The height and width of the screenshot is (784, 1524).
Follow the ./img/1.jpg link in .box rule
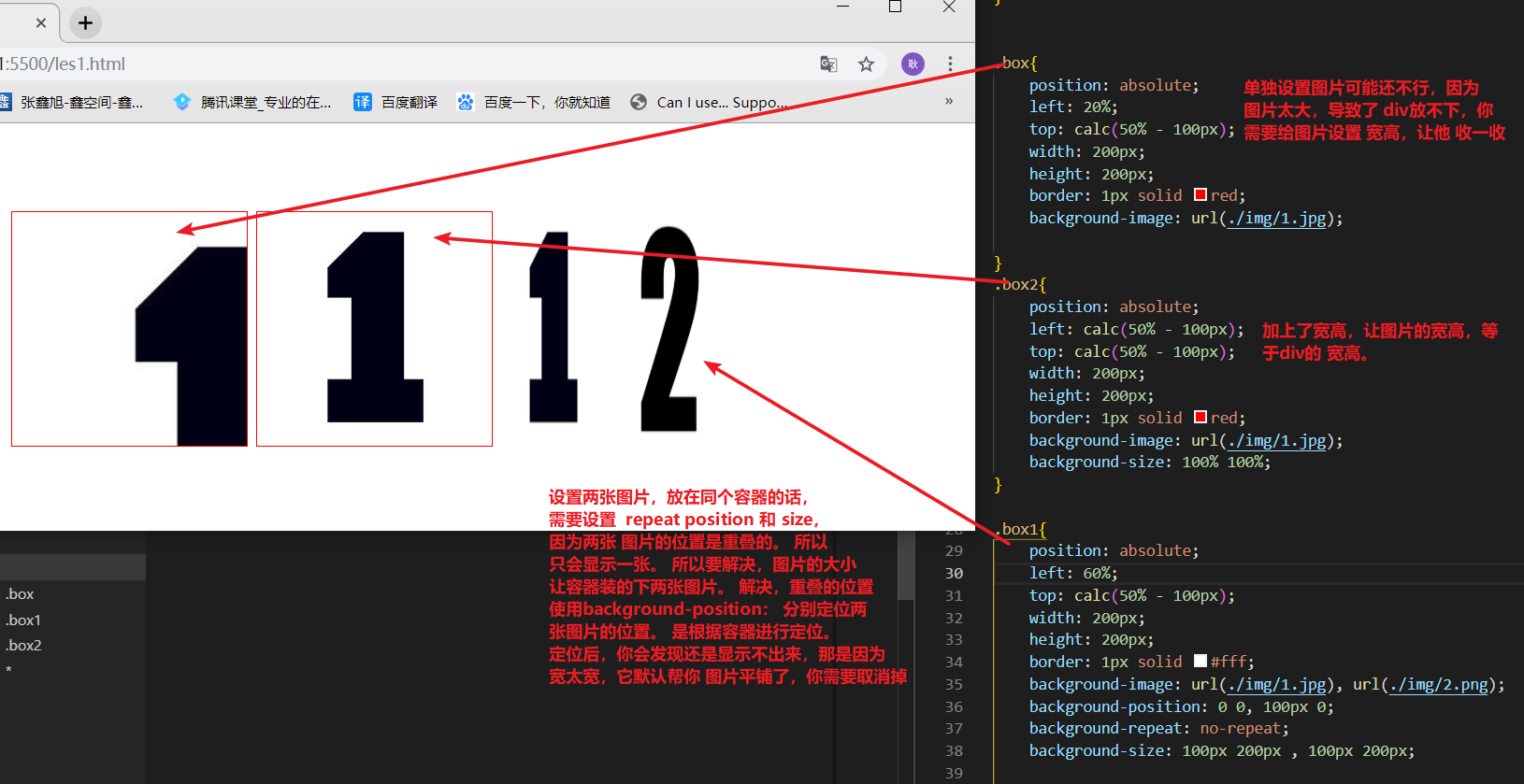[x=1276, y=219]
